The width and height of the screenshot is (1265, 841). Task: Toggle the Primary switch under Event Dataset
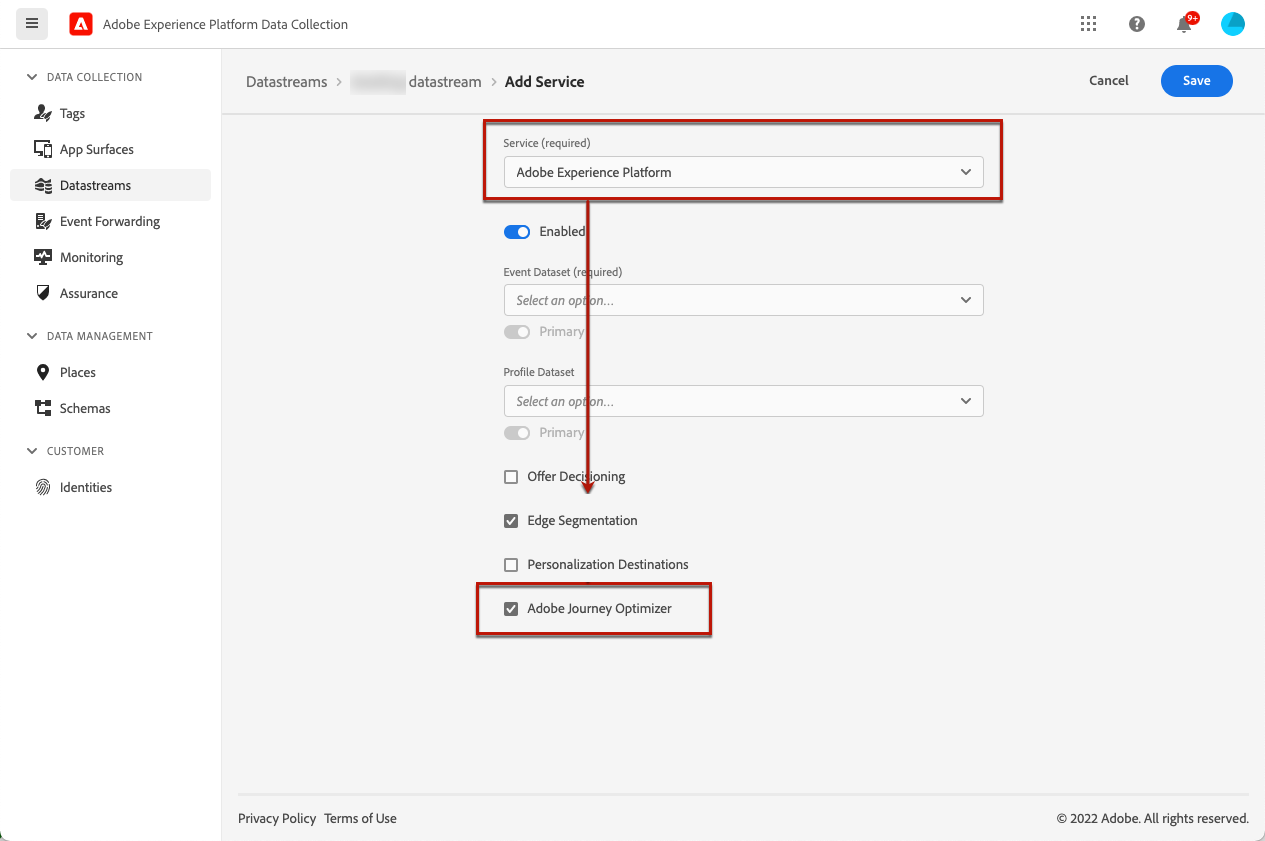coord(517,332)
